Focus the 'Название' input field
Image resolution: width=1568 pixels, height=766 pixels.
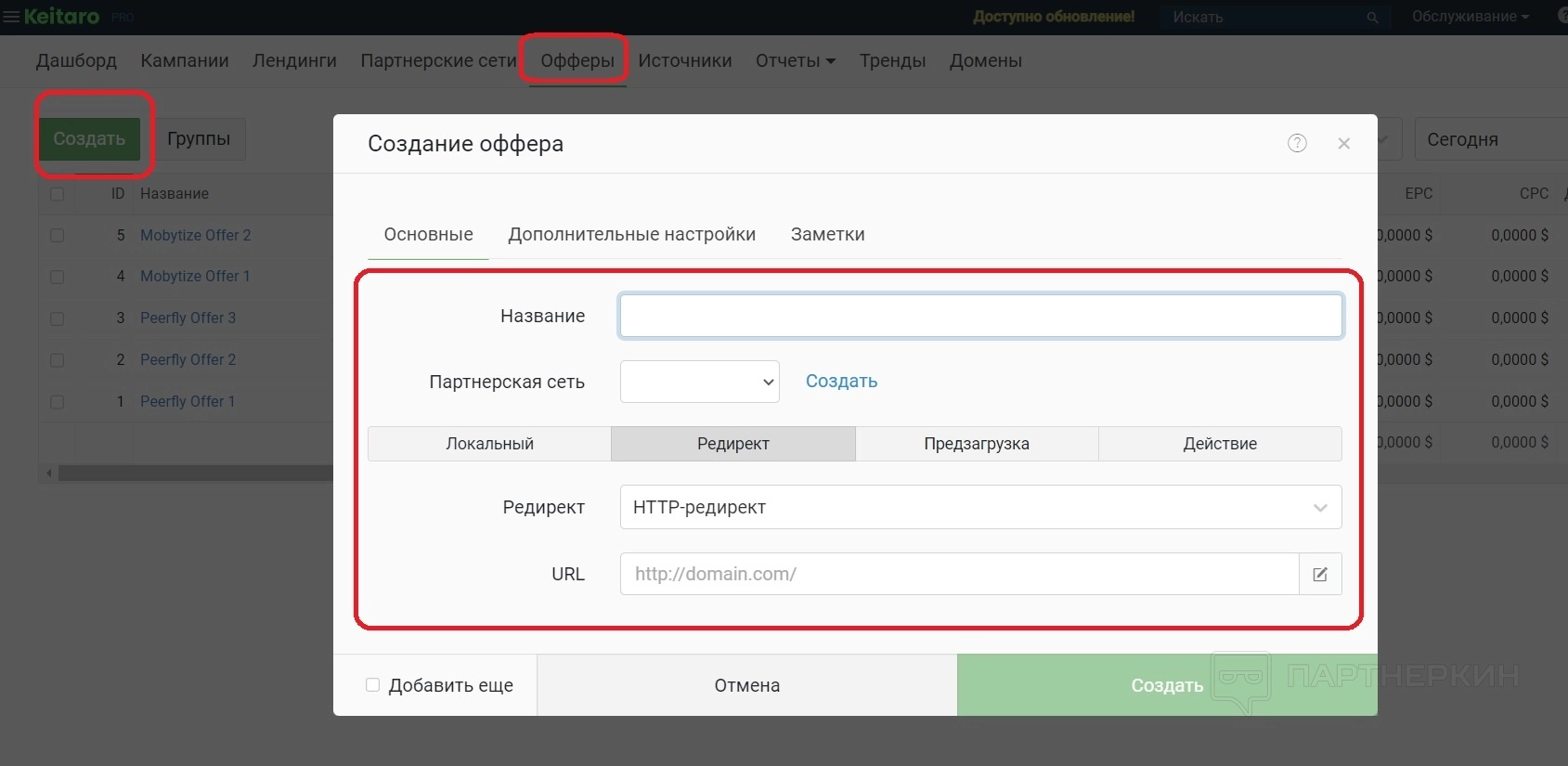[980, 317]
